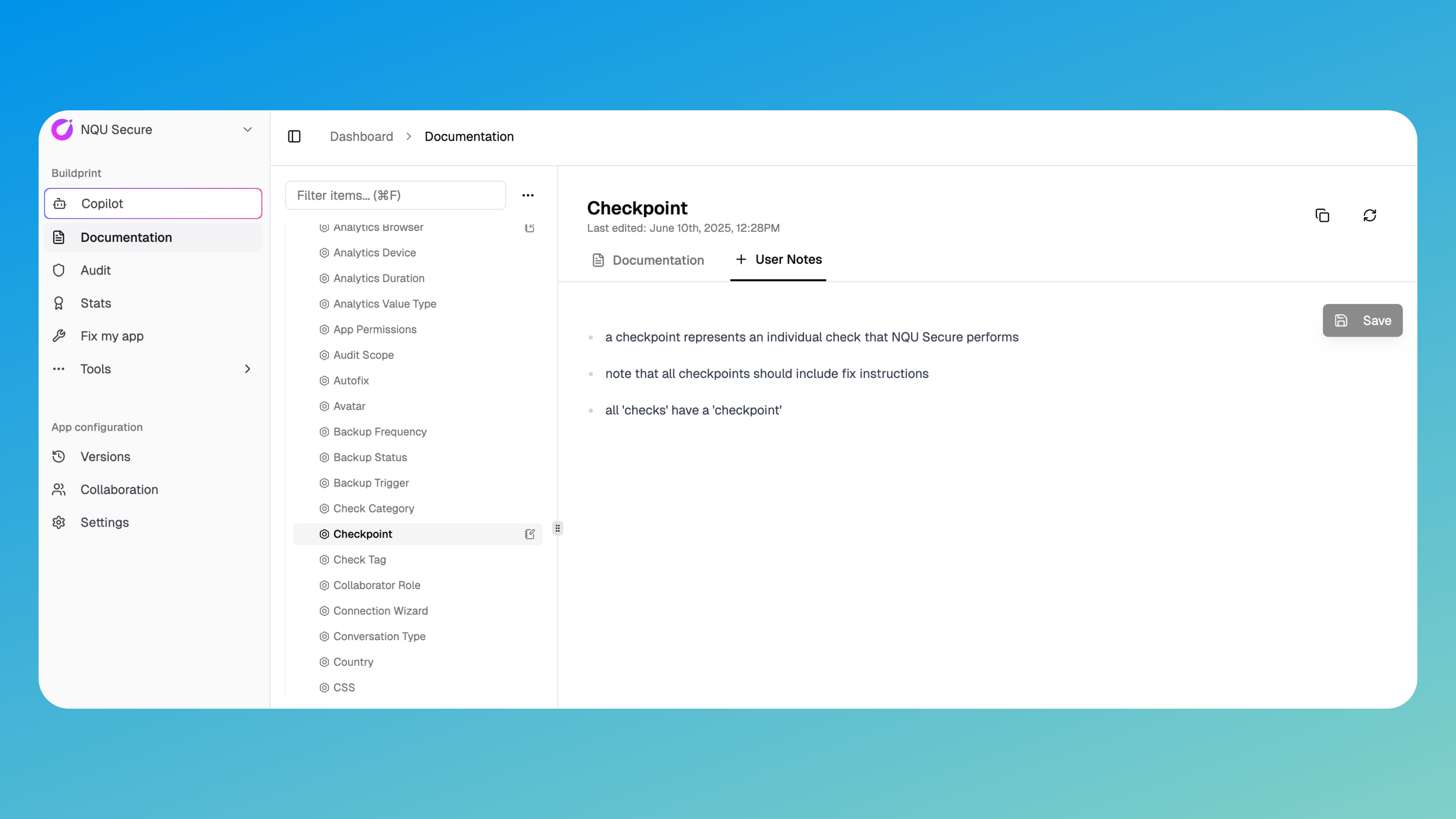Click the NQU Secure logo icon
The height and width of the screenshot is (819, 1456).
coord(62,130)
